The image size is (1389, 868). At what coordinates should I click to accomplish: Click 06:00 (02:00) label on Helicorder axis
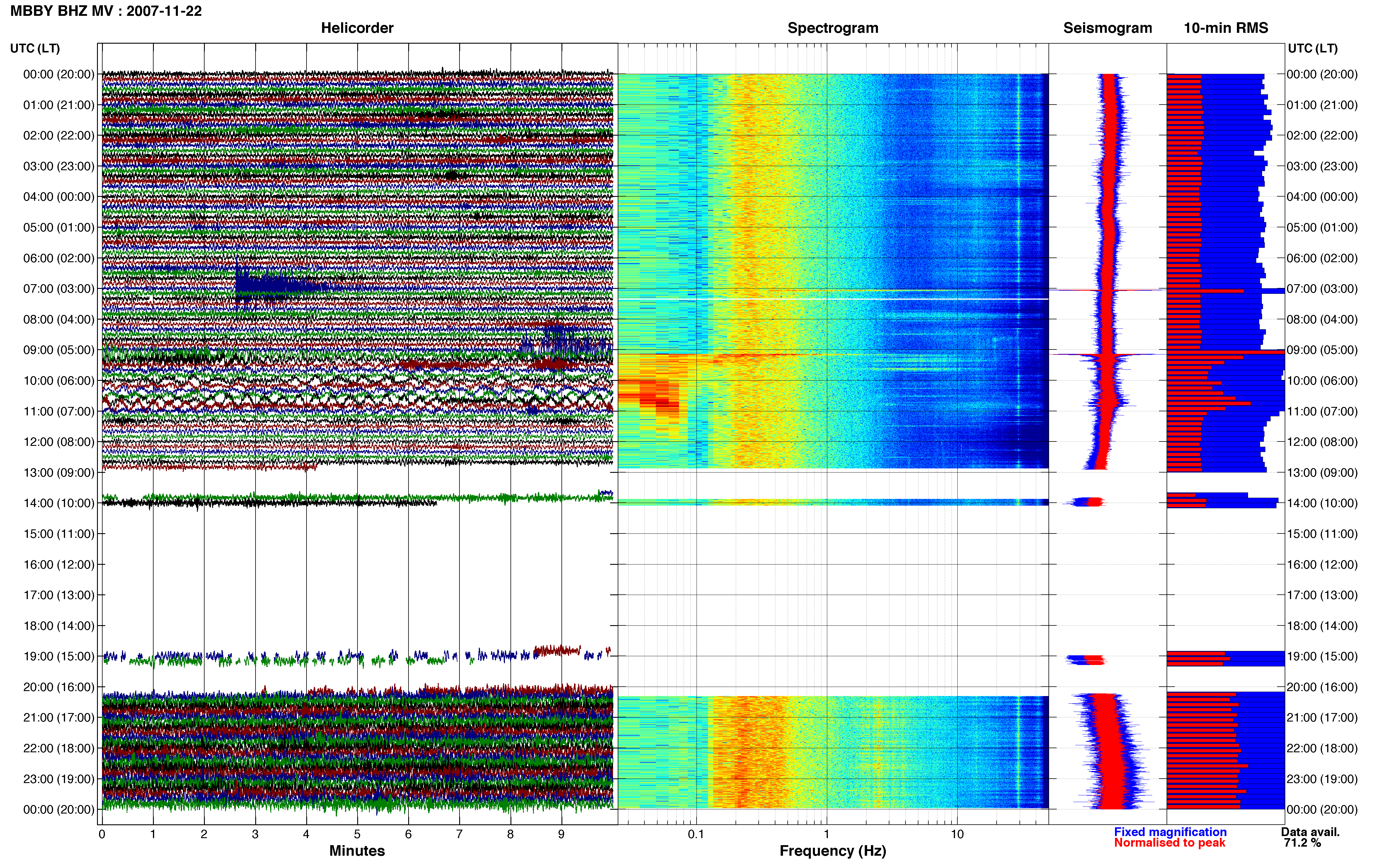pyautogui.click(x=59, y=258)
